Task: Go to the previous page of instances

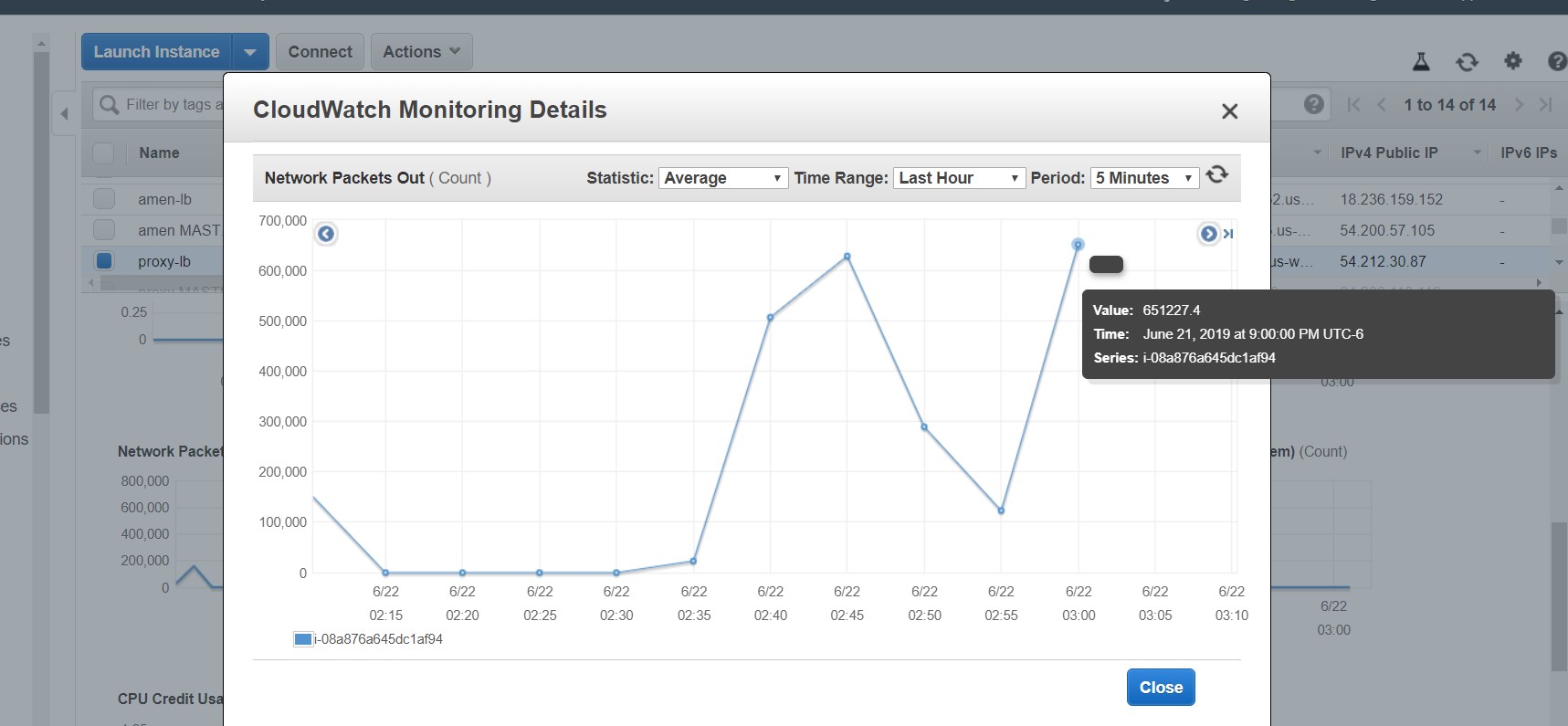Action: 1381,105
